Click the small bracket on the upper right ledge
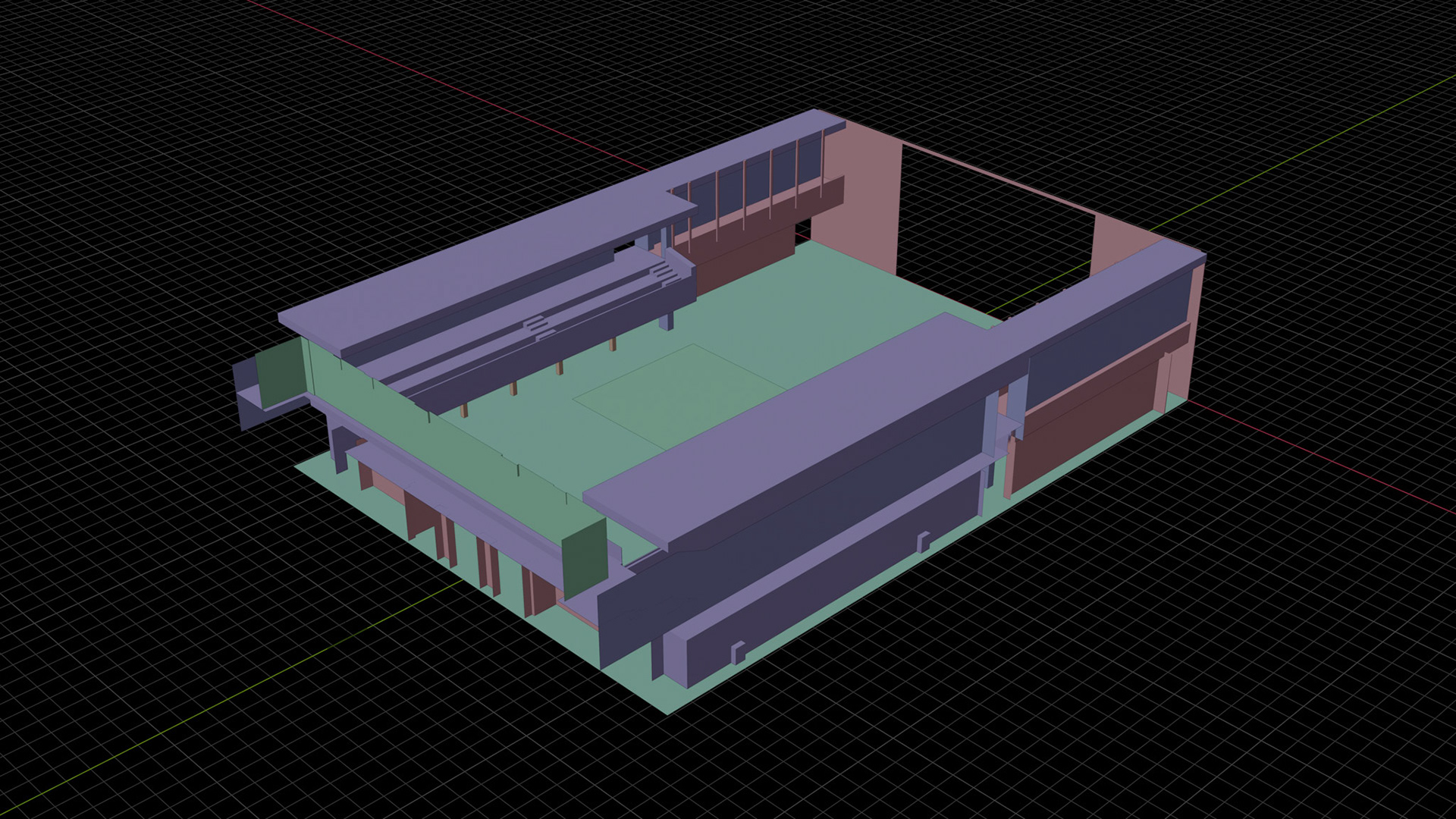This screenshot has height=819, width=1456. 923,541
